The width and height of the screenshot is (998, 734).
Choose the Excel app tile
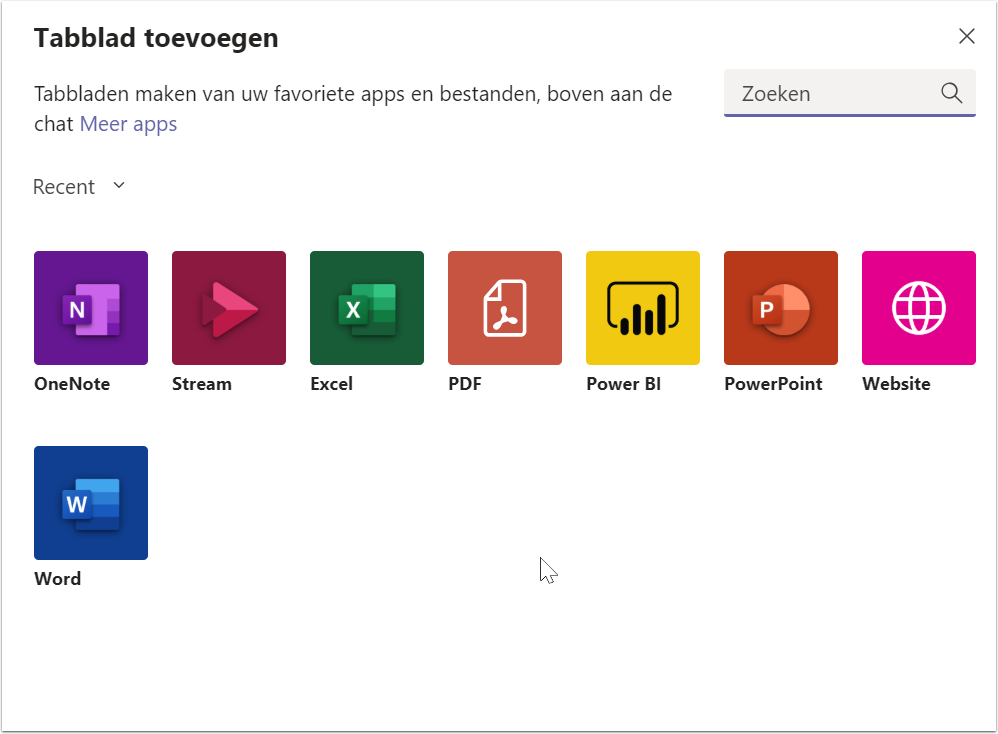367,308
